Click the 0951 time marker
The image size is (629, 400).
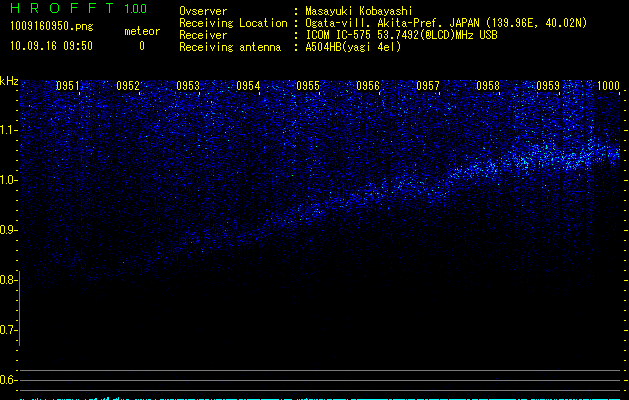tap(67, 86)
